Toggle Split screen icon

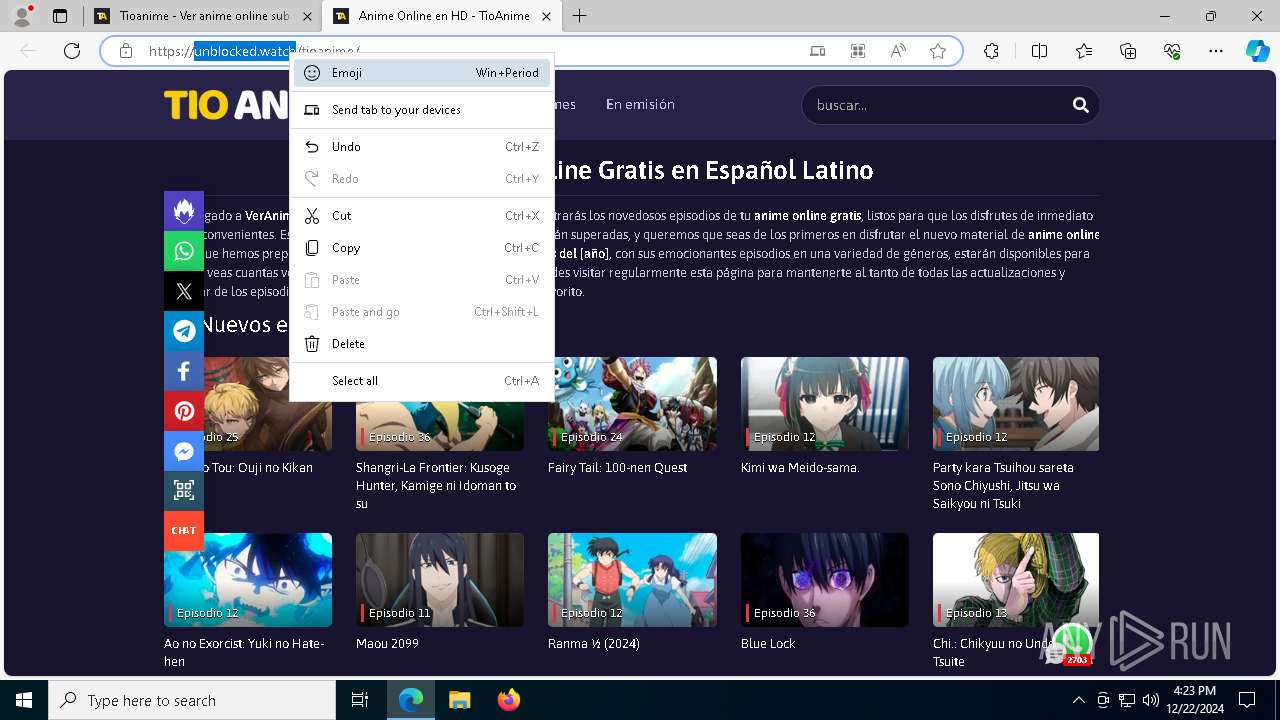coord(1039,51)
